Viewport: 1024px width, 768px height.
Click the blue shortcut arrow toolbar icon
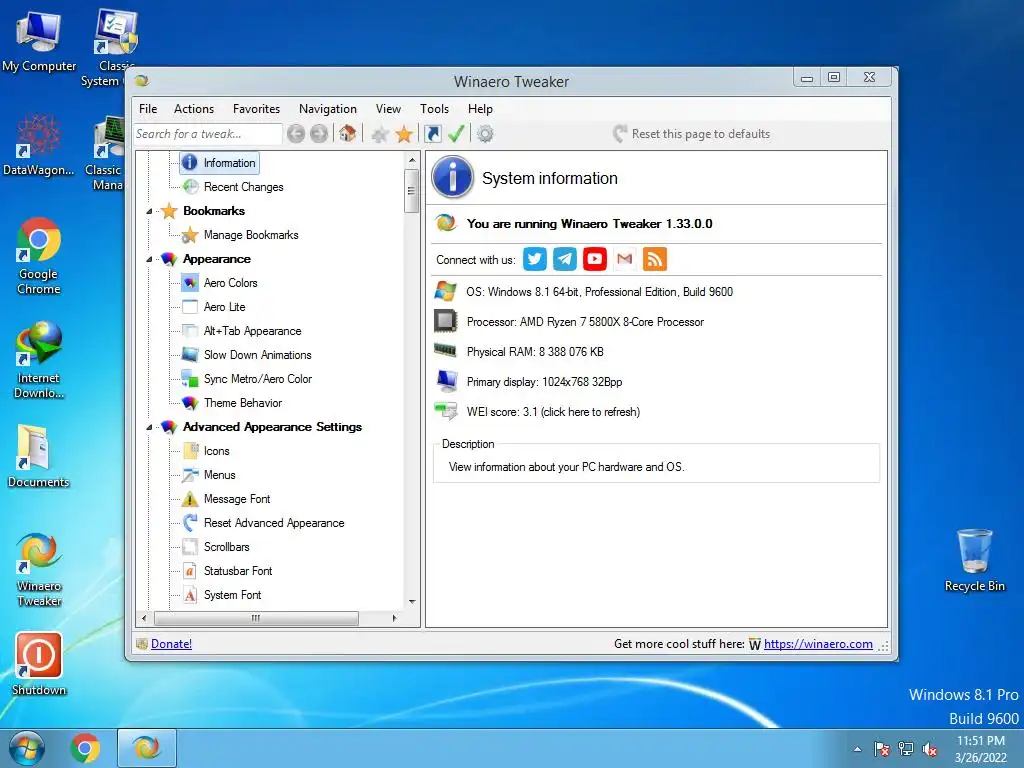(432, 134)
